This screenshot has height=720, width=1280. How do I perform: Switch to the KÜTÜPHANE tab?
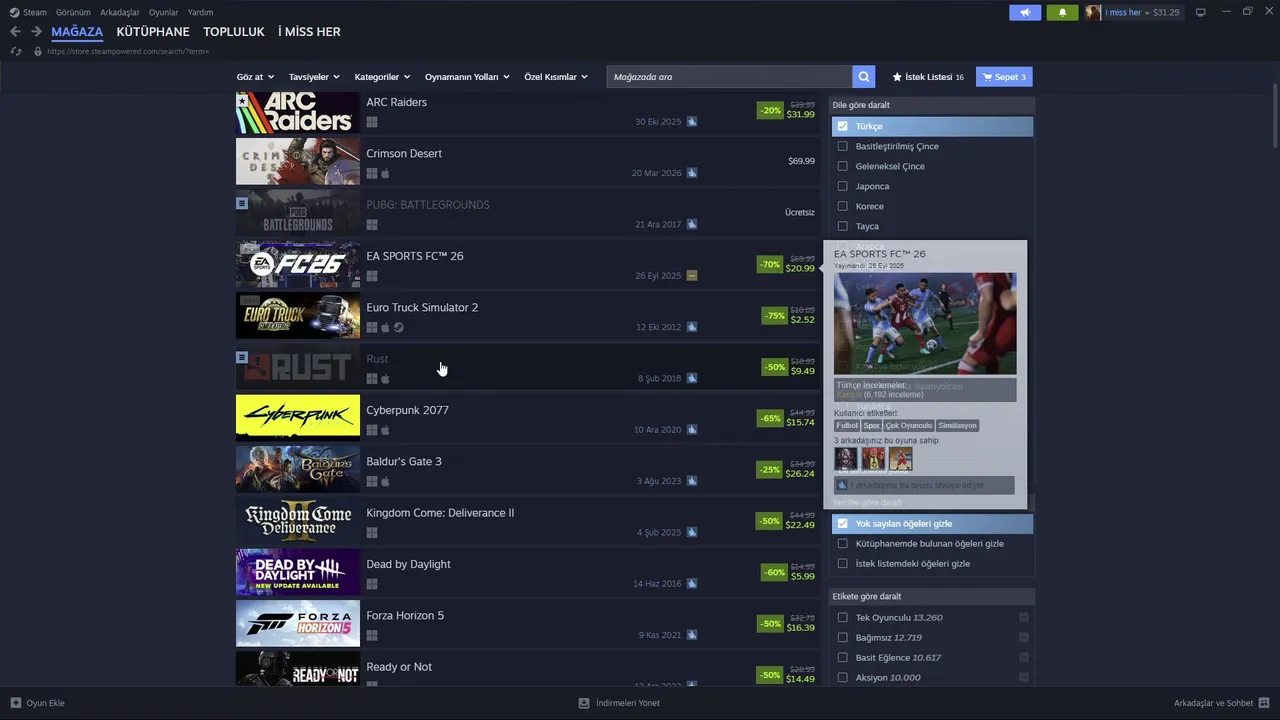pyautogui.click(x=153, y=32)
